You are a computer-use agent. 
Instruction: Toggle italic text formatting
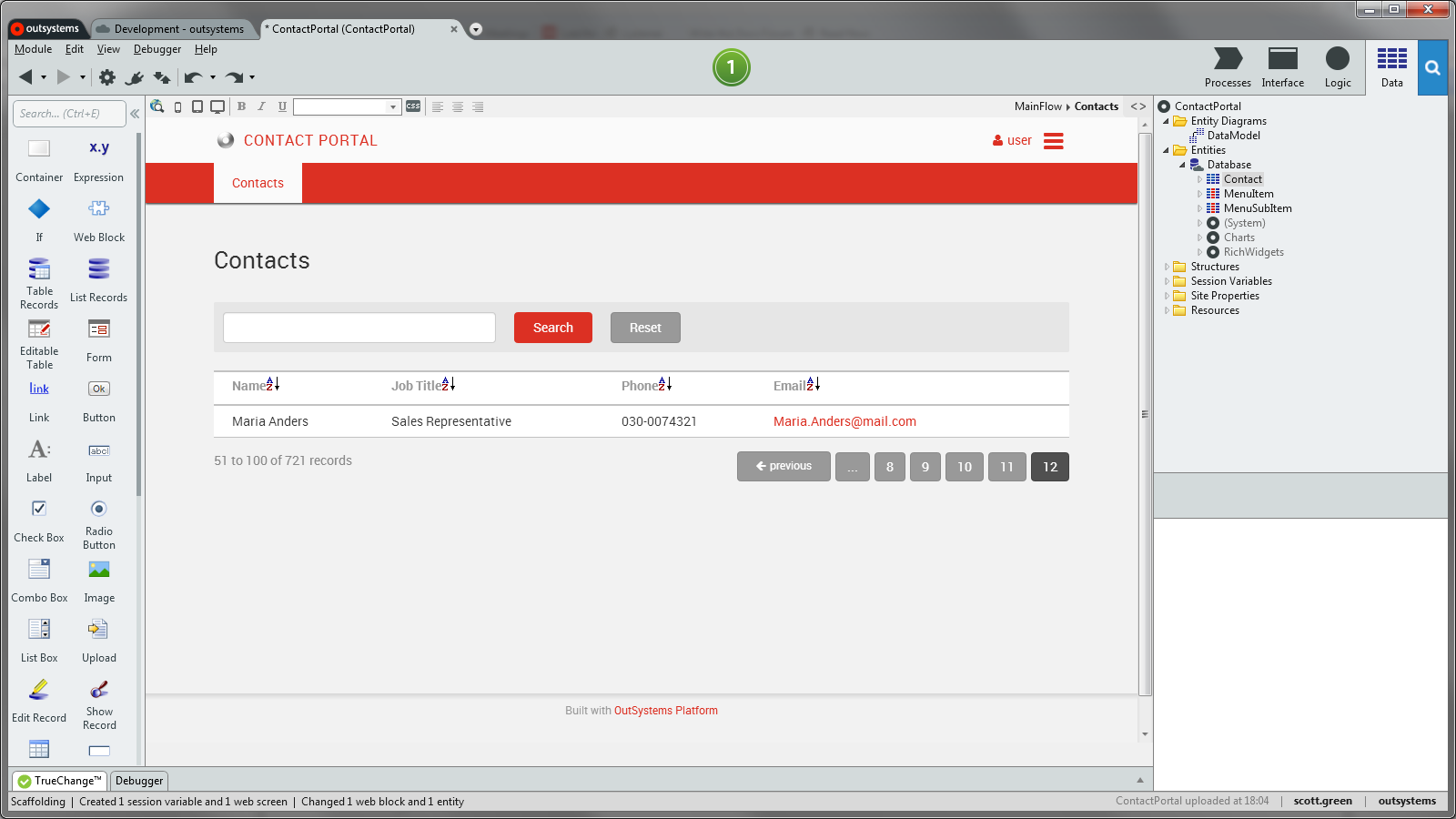click(x=261, y=106)
